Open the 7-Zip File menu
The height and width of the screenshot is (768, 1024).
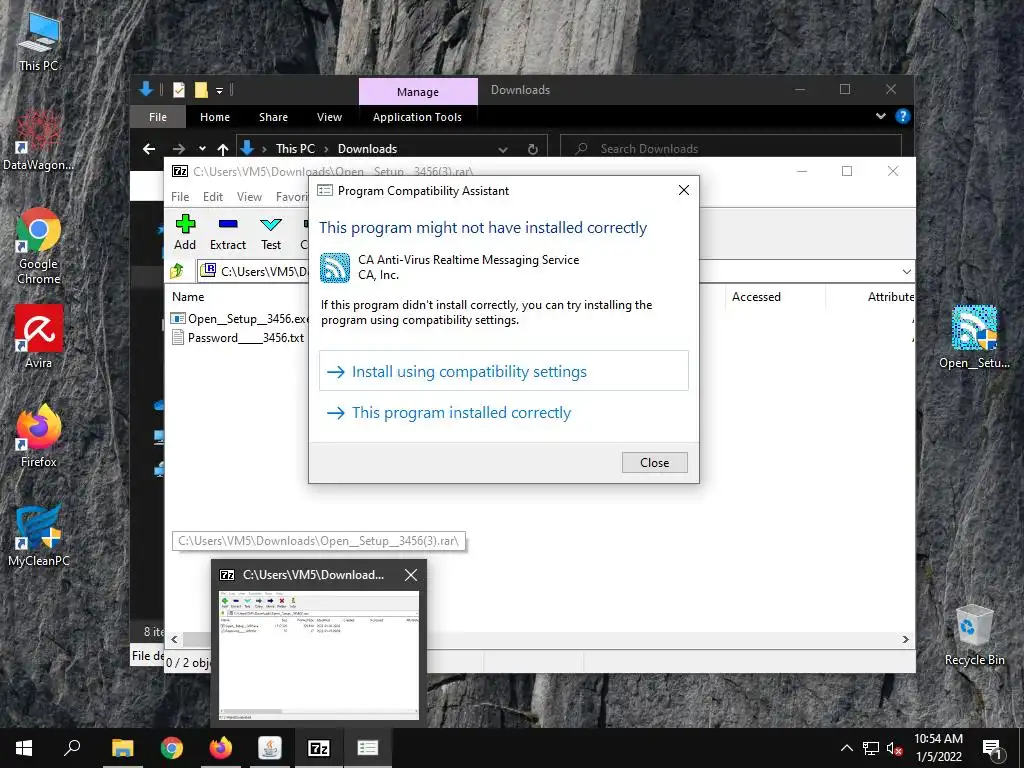(x=180, y=197)
